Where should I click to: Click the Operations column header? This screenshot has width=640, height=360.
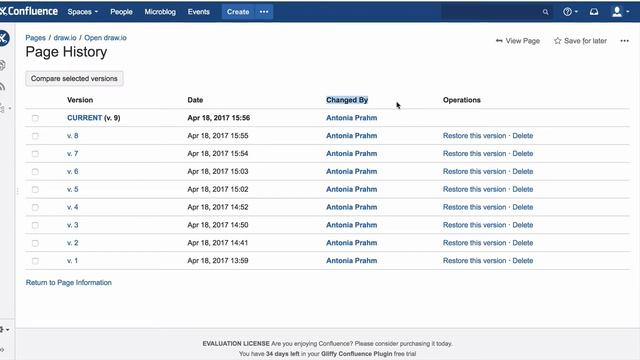(x=462, y=100)
